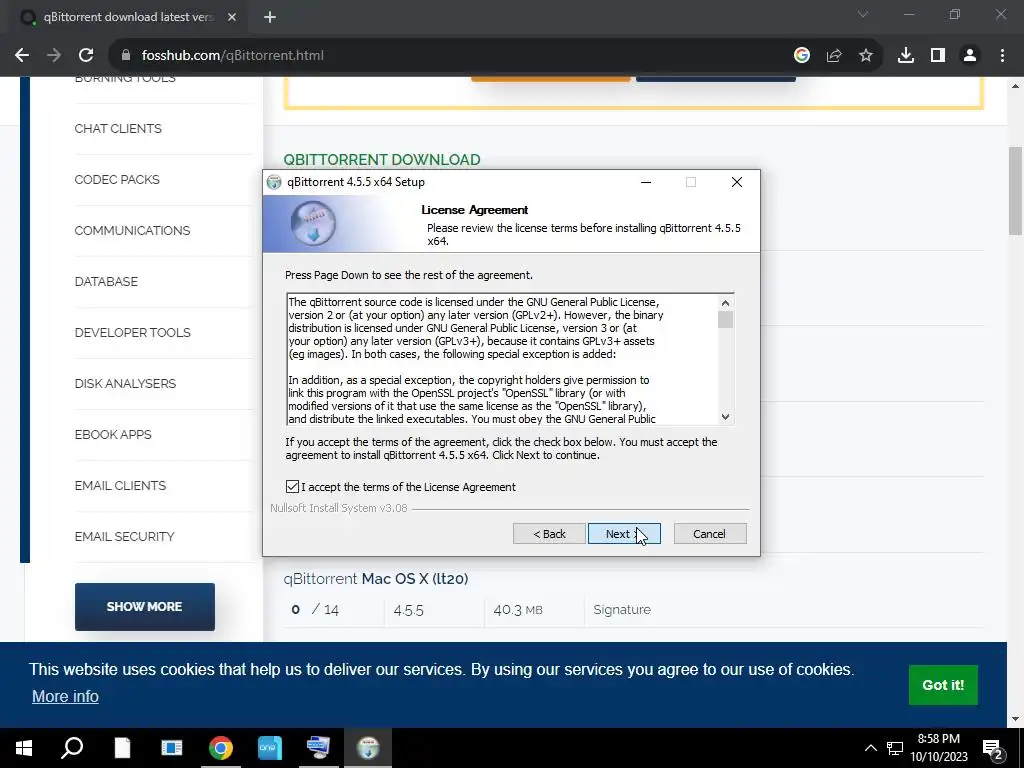Click Back in qBittorrent Setup
Viewport: 1024px width, 768px height.
click(549, 534)
